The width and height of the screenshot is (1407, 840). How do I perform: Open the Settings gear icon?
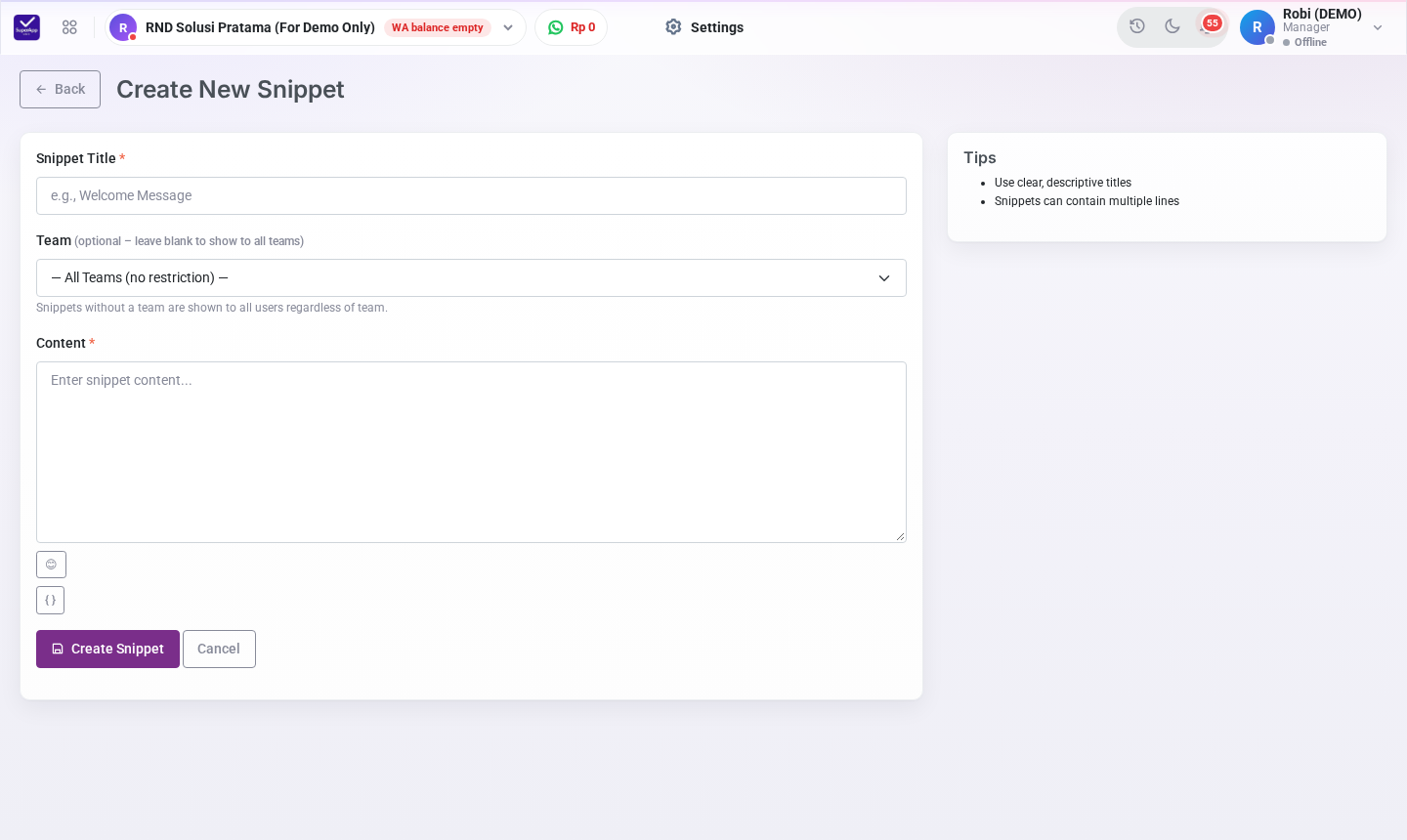[x=673, y=27]
